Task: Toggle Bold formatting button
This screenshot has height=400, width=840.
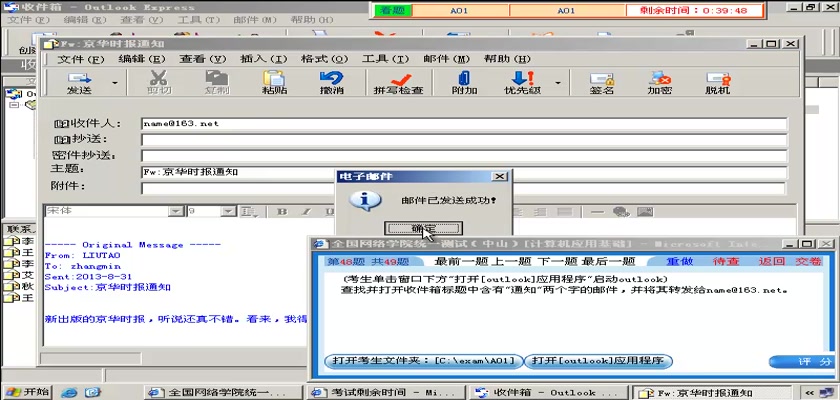Action: coord(282,212)
